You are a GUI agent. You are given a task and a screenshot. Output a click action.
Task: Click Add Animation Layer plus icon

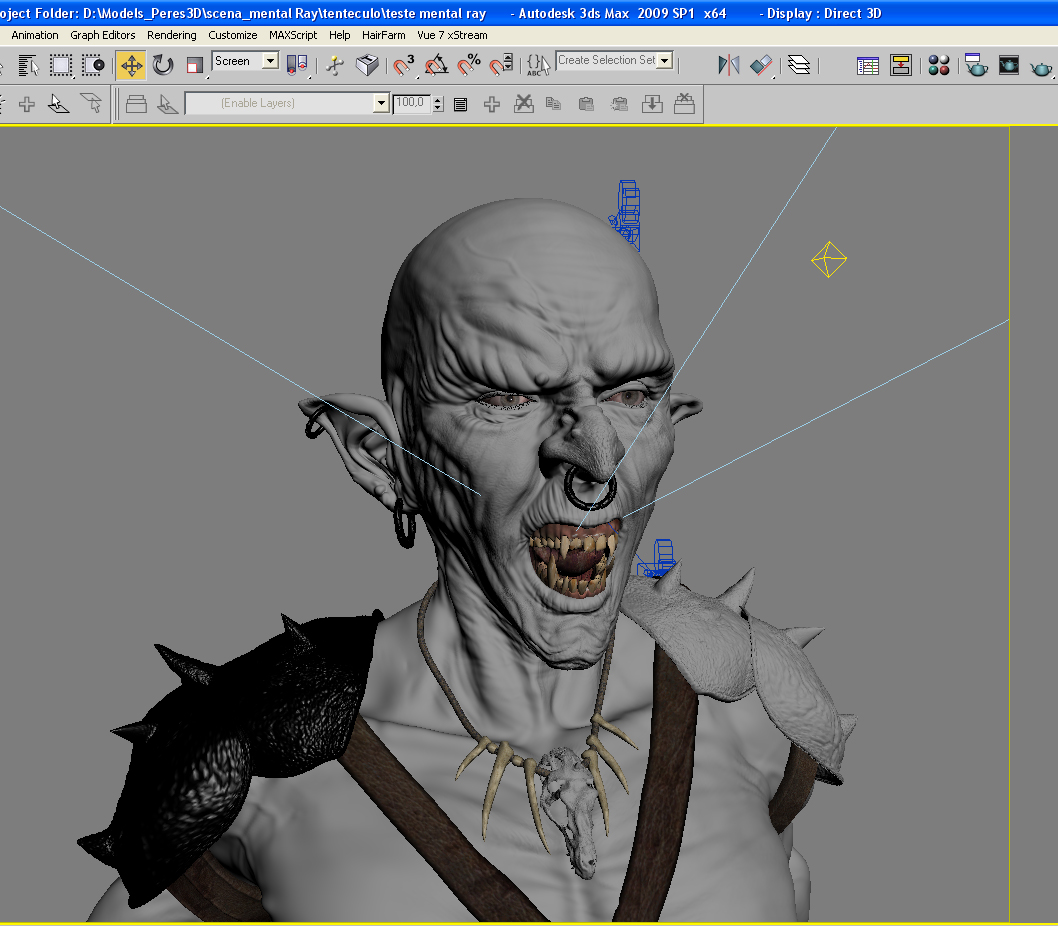492,104
